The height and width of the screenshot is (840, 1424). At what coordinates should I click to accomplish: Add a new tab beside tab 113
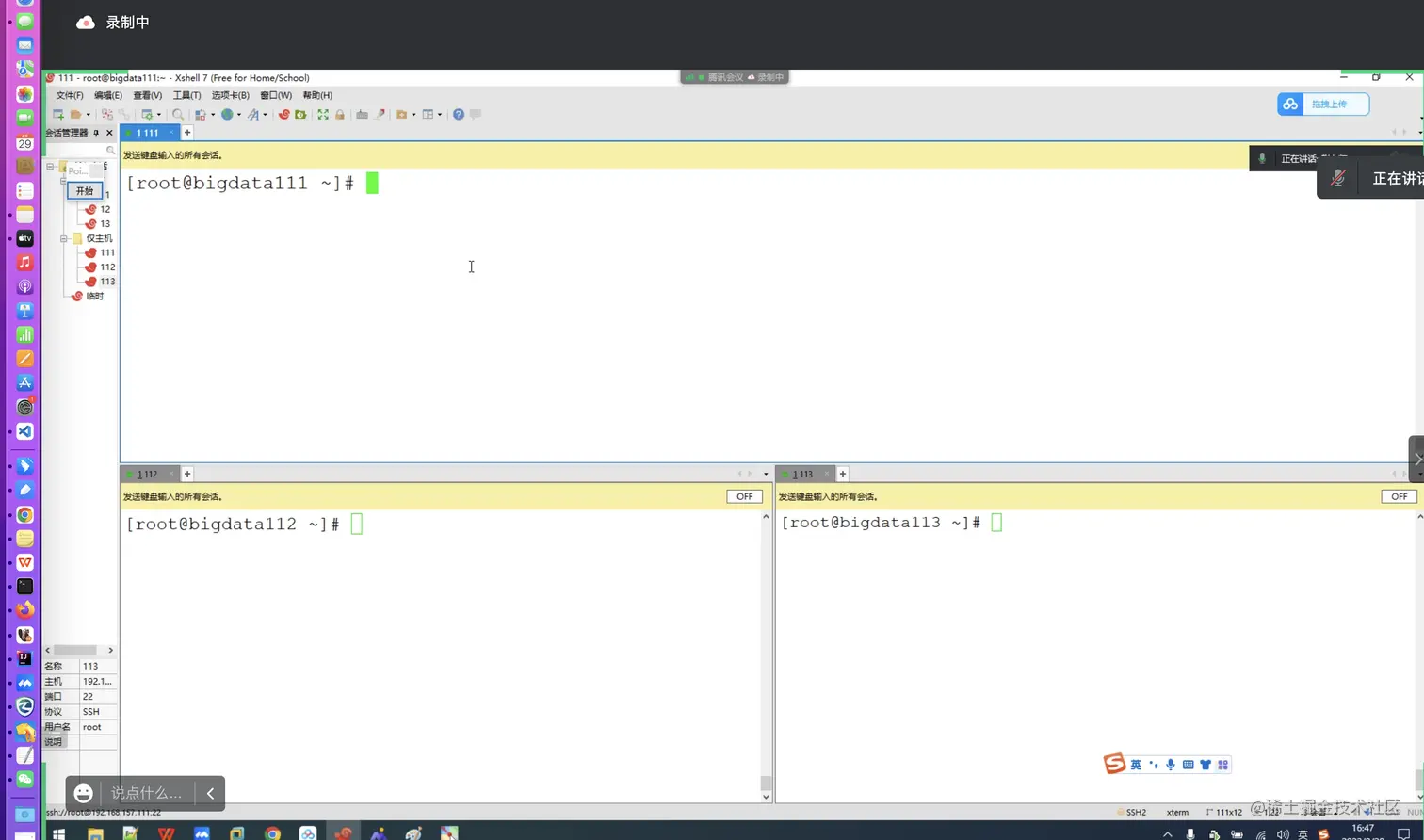(x=843, y=474)
